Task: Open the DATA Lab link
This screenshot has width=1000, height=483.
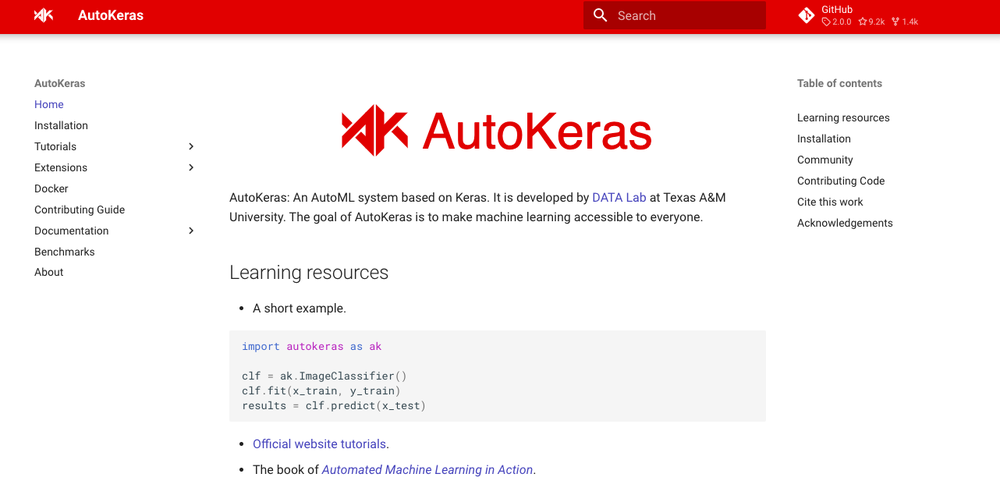Action: [x=619, y=198]
